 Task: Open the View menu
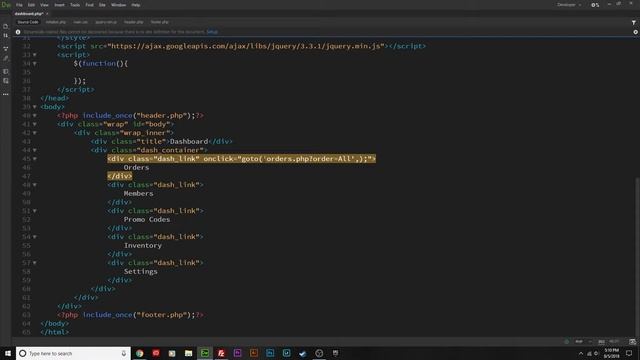click(44, 5)
